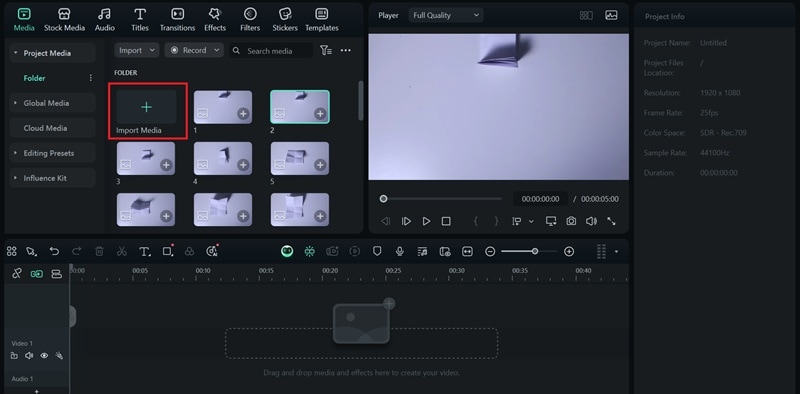
Task: Open the media filter sort icon
Action: click(326, 50)
